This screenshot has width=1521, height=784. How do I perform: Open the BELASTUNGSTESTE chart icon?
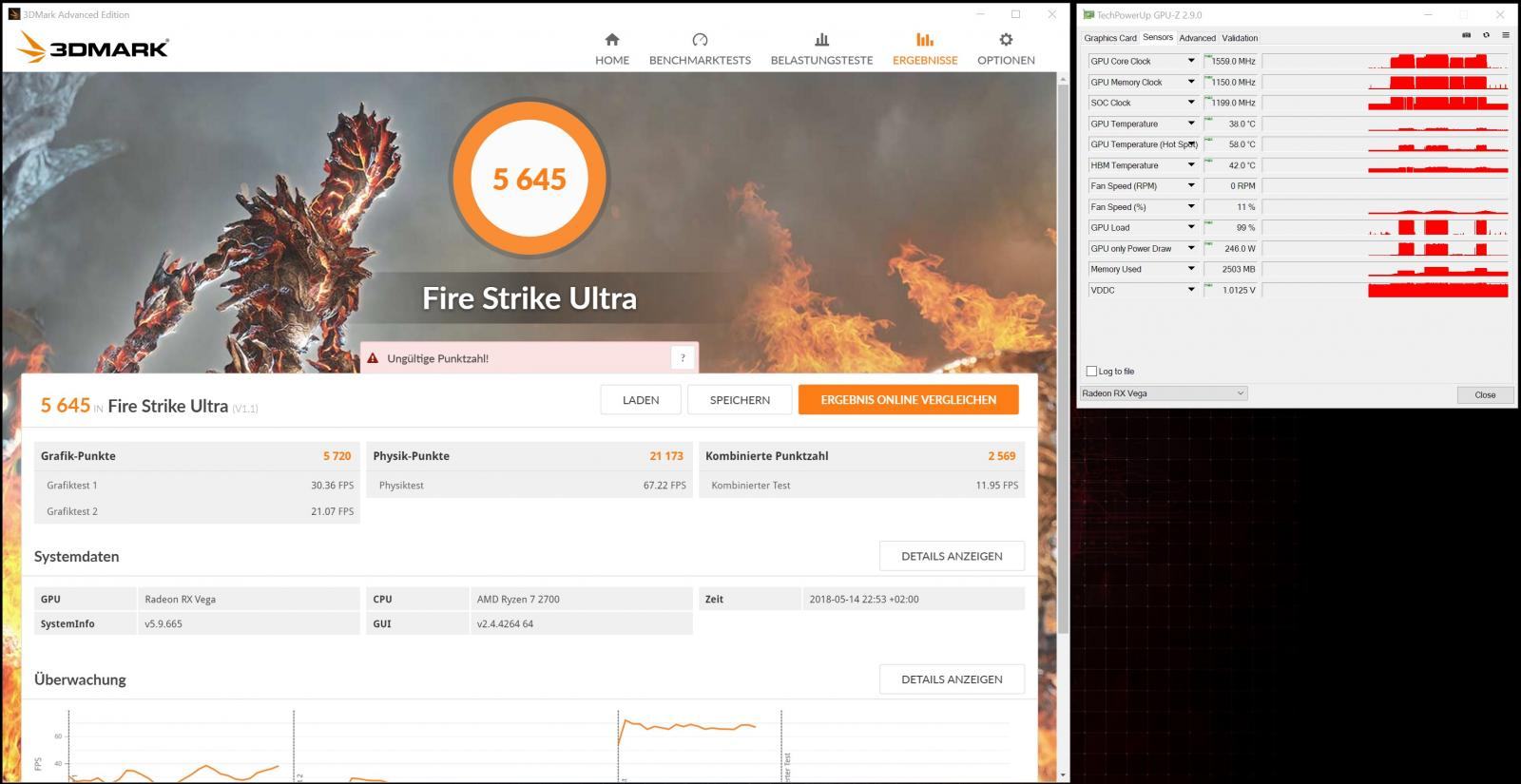(x=821, y=40)
